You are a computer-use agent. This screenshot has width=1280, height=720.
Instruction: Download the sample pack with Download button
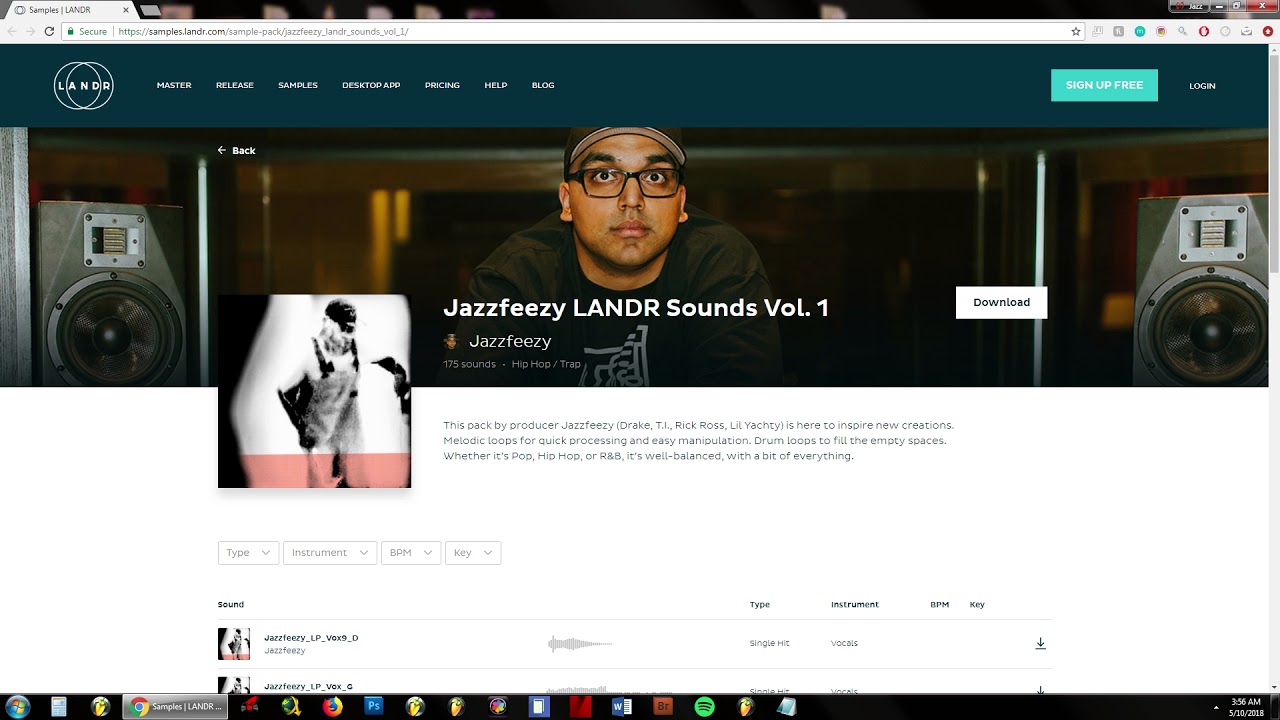click(x=1001, y=302)
